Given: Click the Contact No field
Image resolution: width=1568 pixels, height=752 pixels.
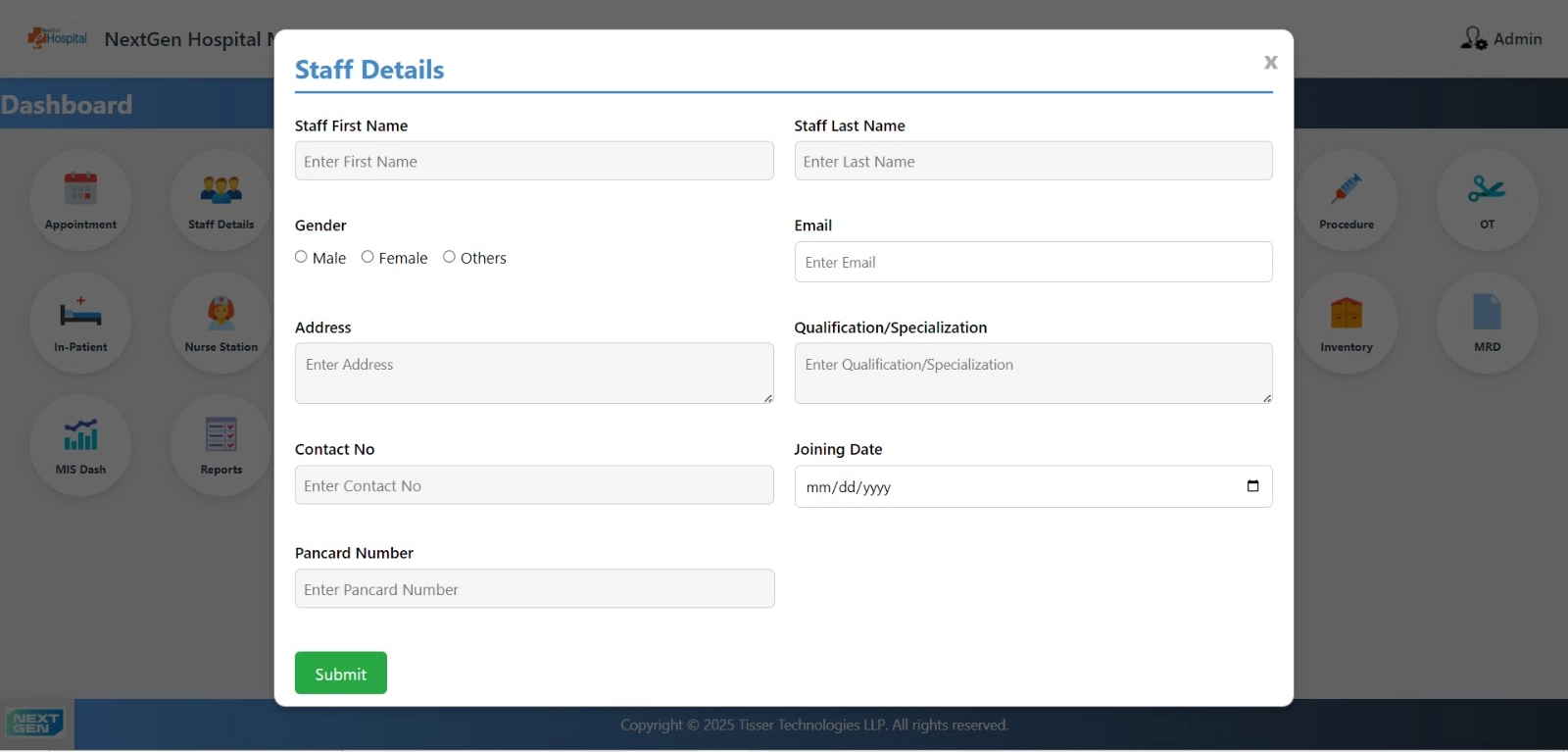Looking at the screenshot, I should [534, 485].
